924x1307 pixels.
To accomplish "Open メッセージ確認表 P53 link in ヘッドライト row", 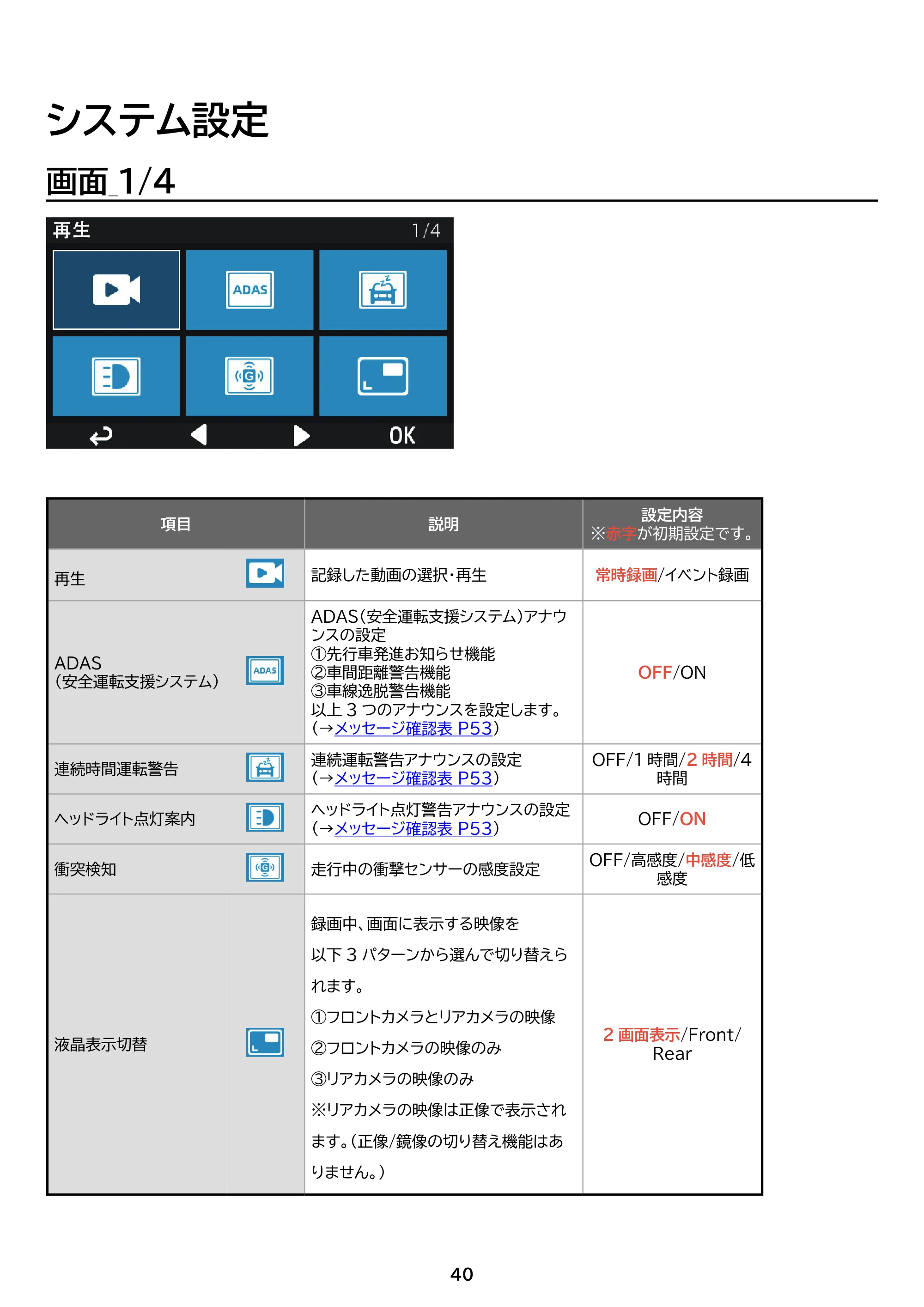I will 413,828.
